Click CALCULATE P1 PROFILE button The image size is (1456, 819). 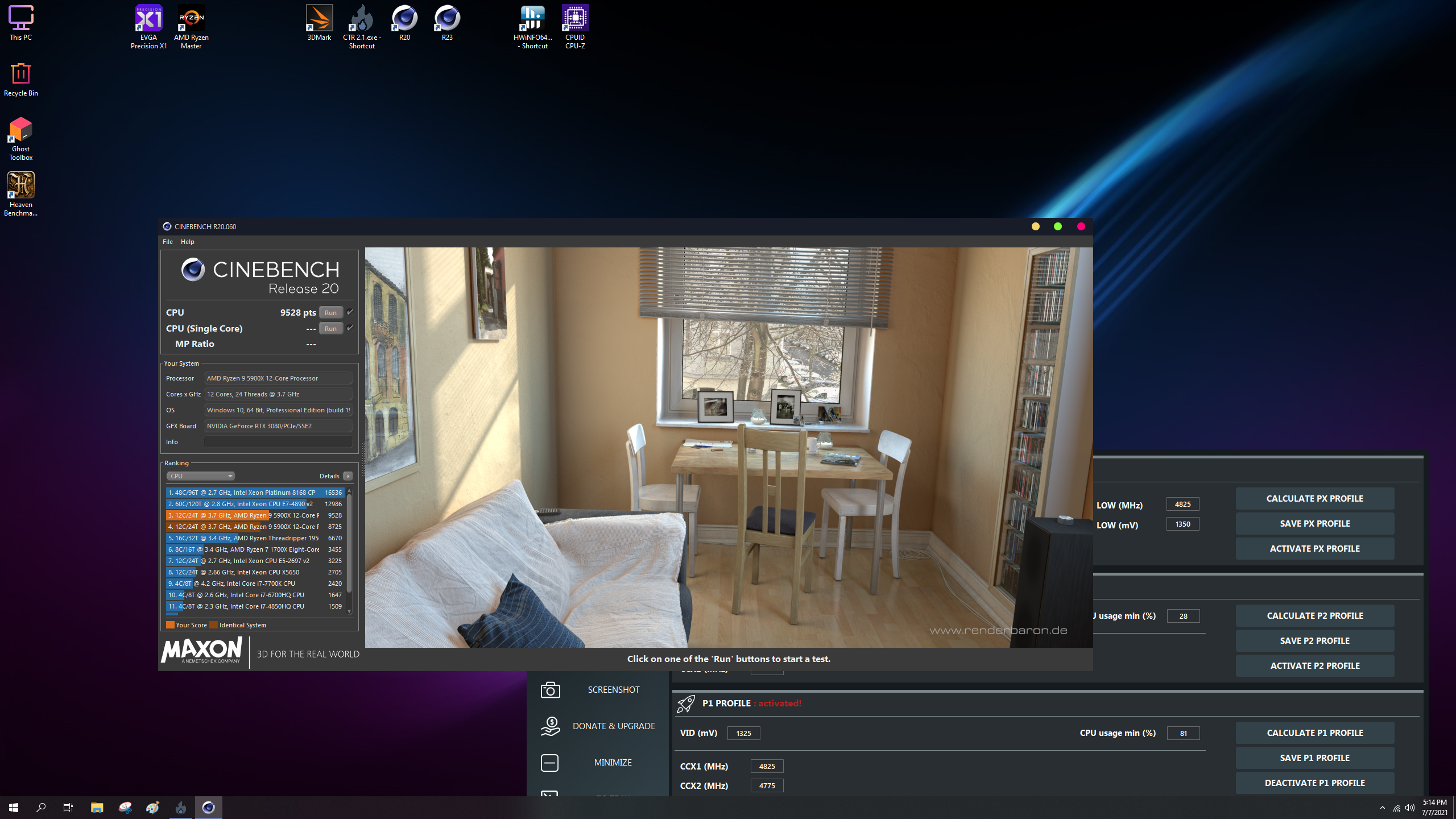click(1315, 733)
